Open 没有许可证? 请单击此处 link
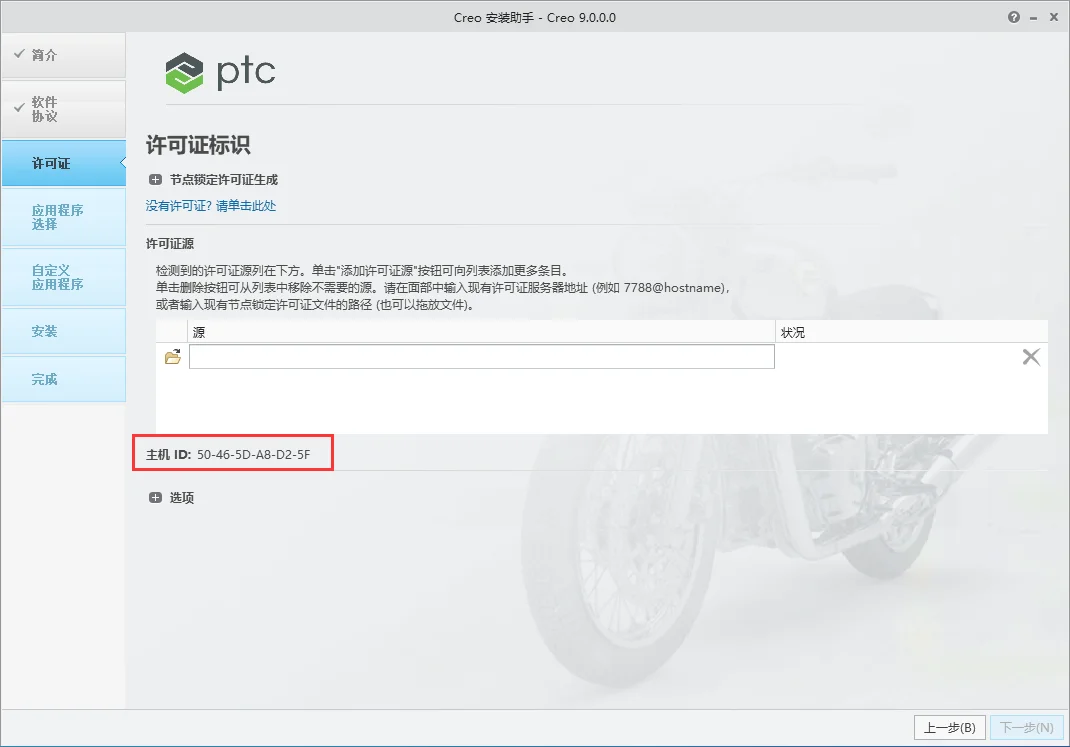 [x=211, y=205]
